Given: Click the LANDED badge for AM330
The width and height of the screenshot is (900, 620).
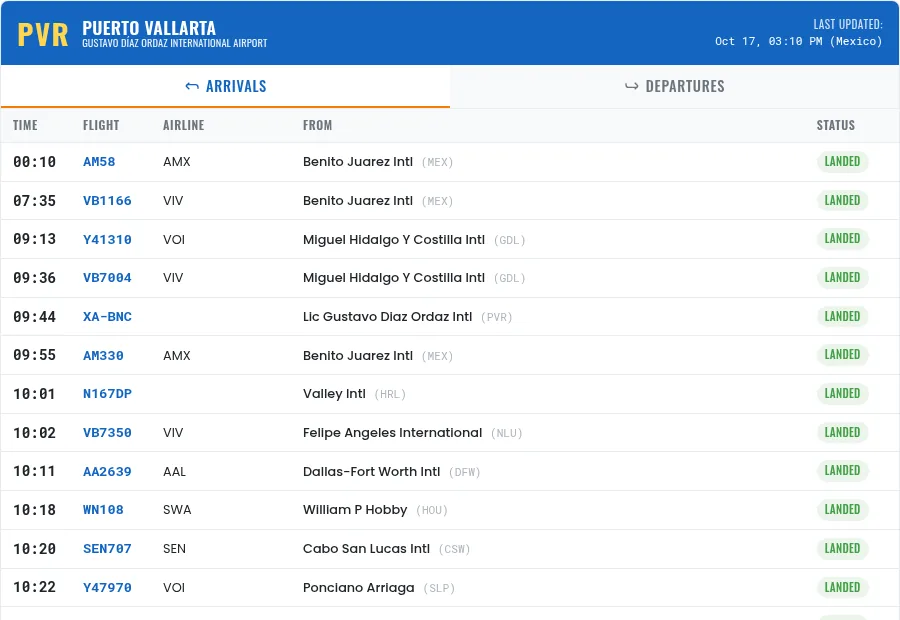Looking at the screenshot, I should click(842, 355).
